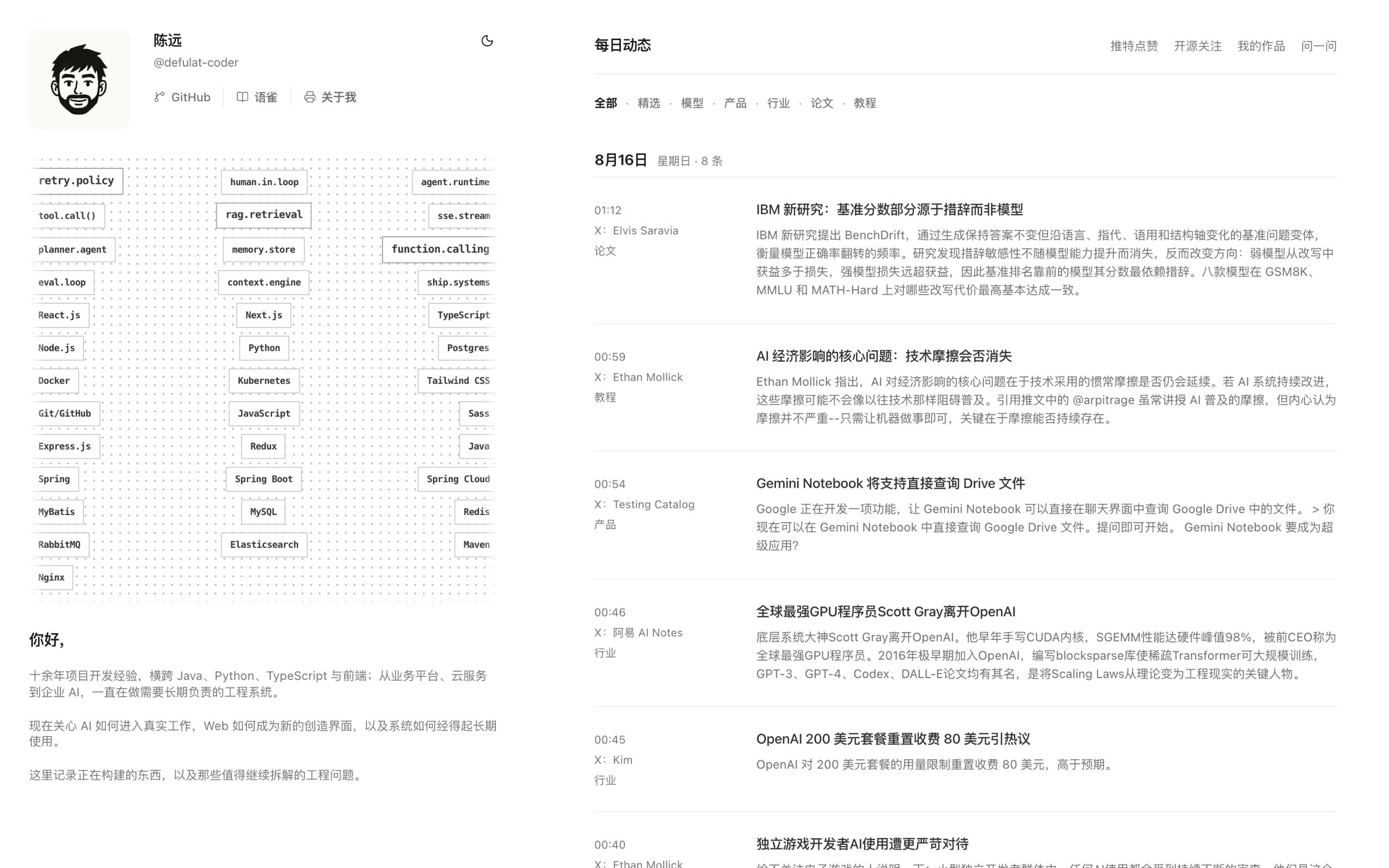Click the Nginx tag
The image size is (1389, 868).
point(52,578)
